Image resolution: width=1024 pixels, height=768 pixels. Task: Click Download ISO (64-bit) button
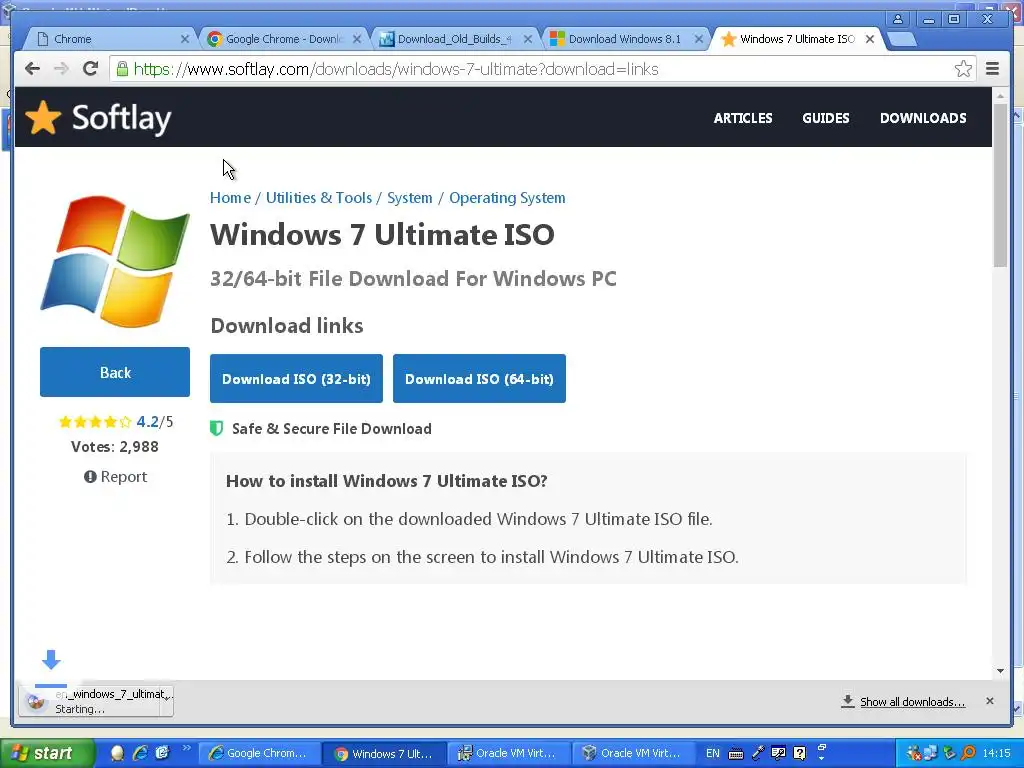point(479,379)
